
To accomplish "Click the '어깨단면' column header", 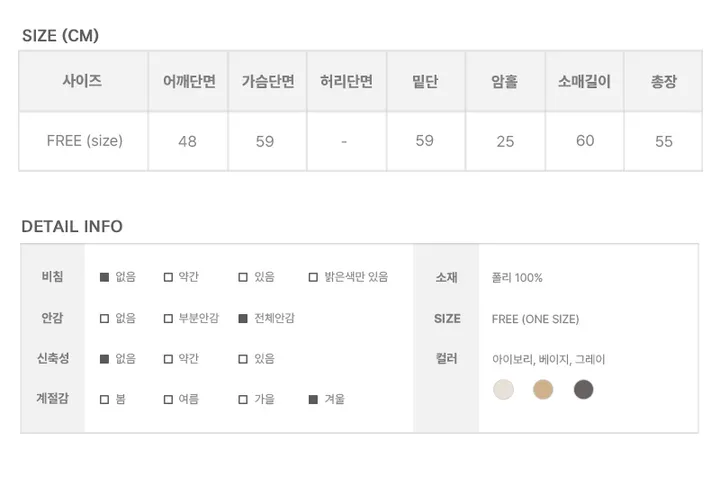I will click(188, 82).
